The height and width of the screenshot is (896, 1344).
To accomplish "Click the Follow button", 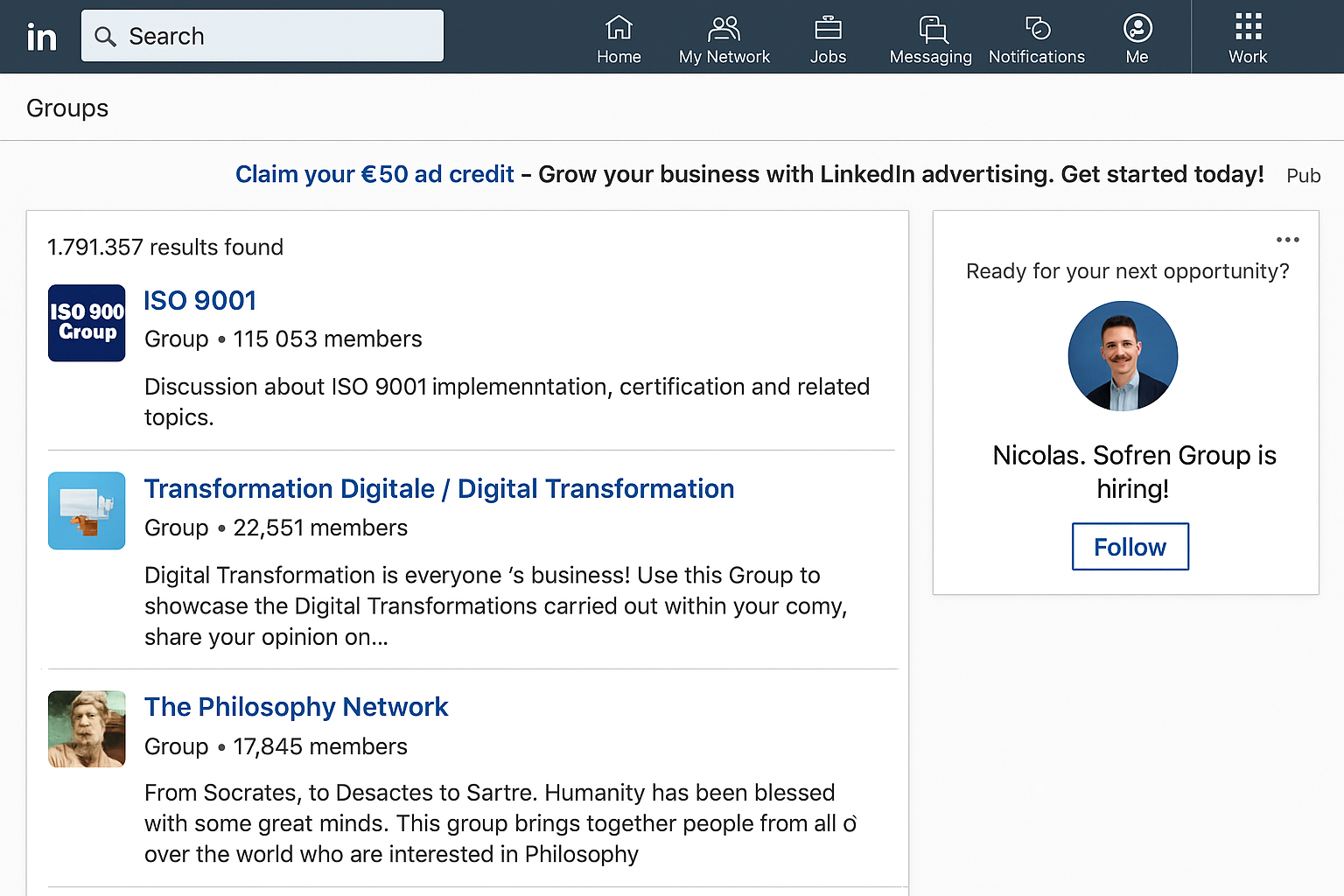I will tap(1130, 547).
